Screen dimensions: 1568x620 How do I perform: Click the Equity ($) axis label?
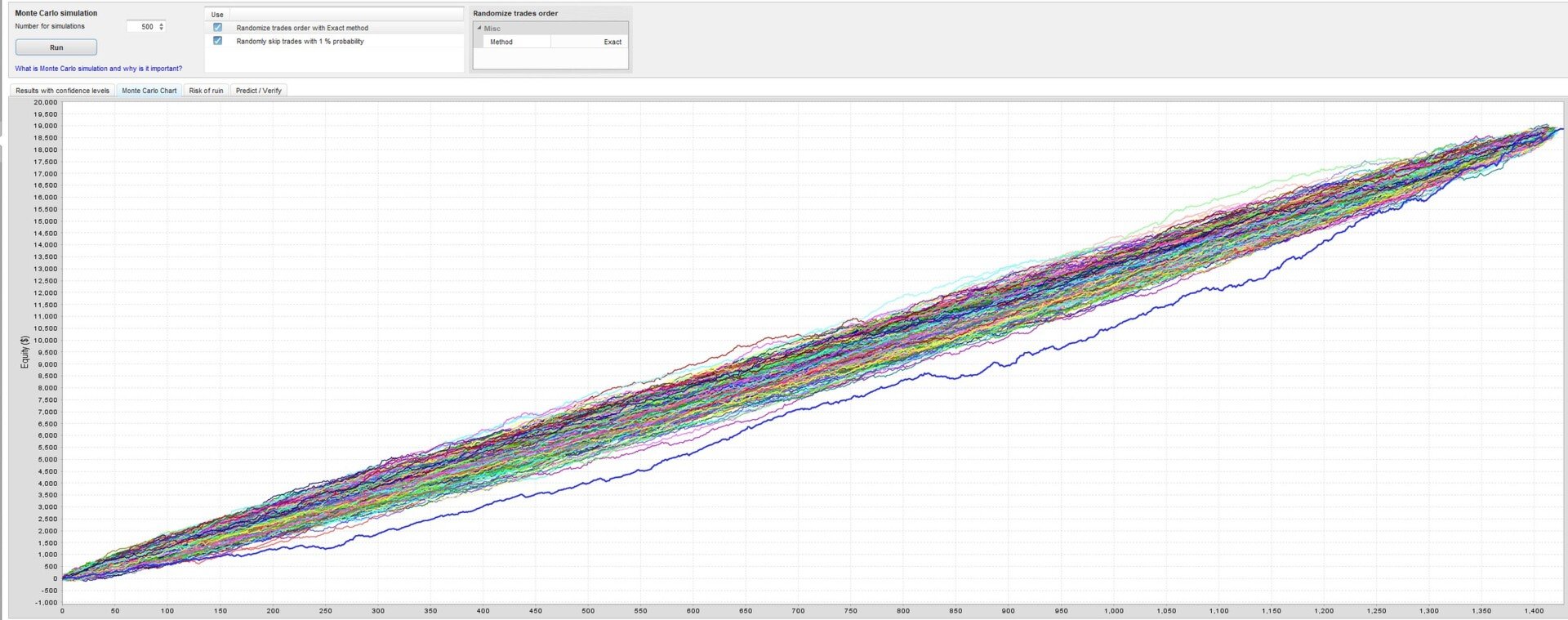tap(24, 352)
